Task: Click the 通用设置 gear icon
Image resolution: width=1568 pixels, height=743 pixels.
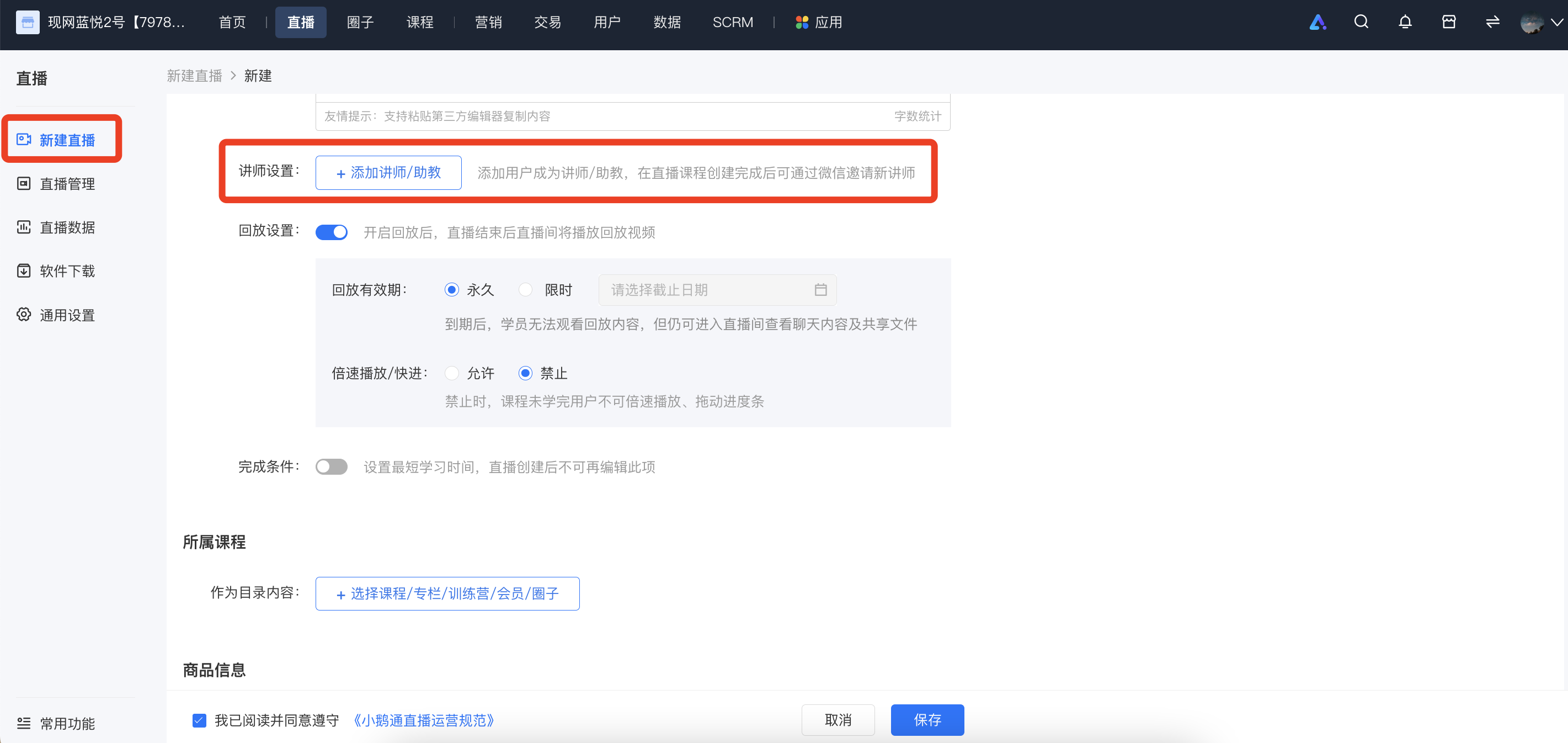Action: click(24, 315)
